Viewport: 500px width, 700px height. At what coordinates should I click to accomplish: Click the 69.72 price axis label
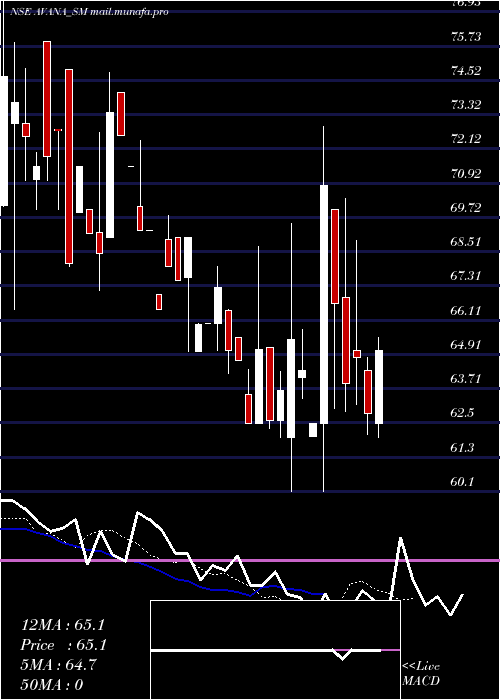[x=466, y=208]
